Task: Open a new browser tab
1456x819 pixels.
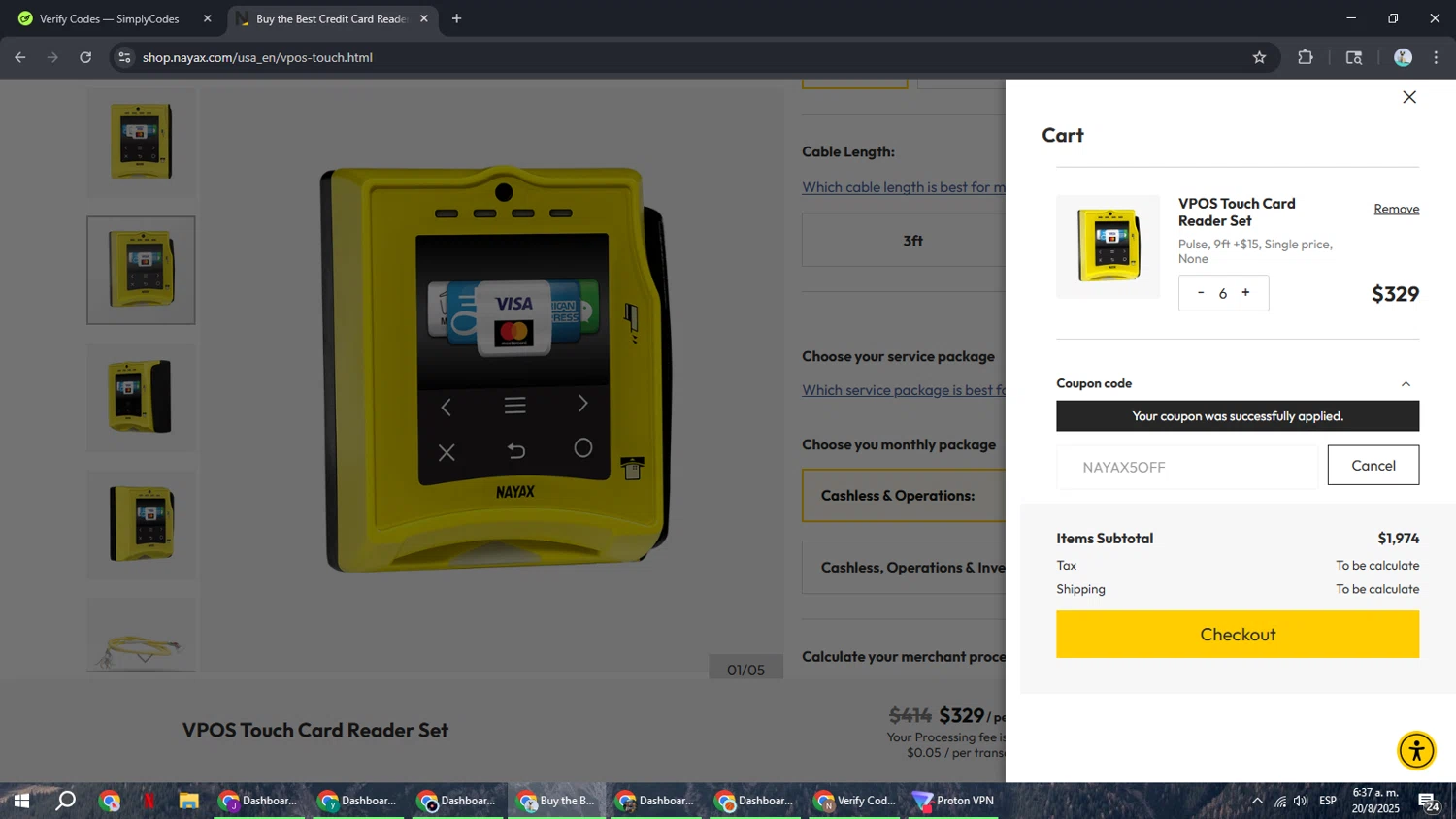Action: (456, 18)
